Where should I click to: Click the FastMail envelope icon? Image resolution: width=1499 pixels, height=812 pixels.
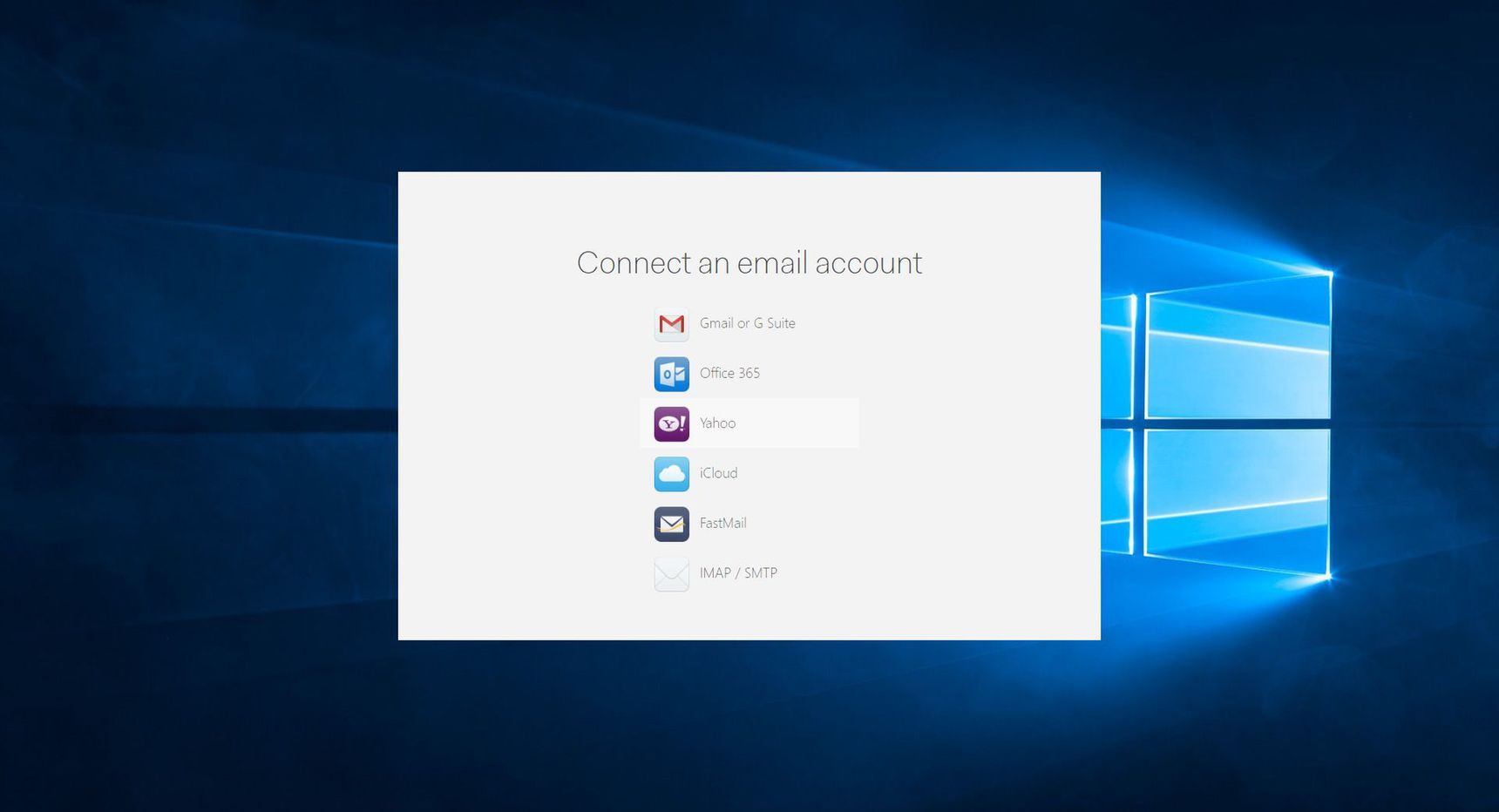point(671,524)
